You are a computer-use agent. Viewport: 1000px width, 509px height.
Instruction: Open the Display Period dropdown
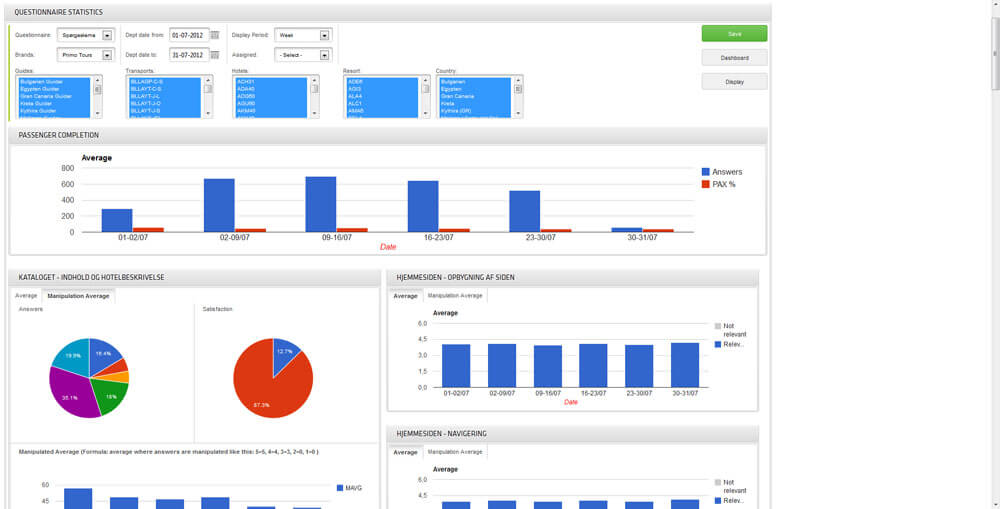[x=303, y=35]
